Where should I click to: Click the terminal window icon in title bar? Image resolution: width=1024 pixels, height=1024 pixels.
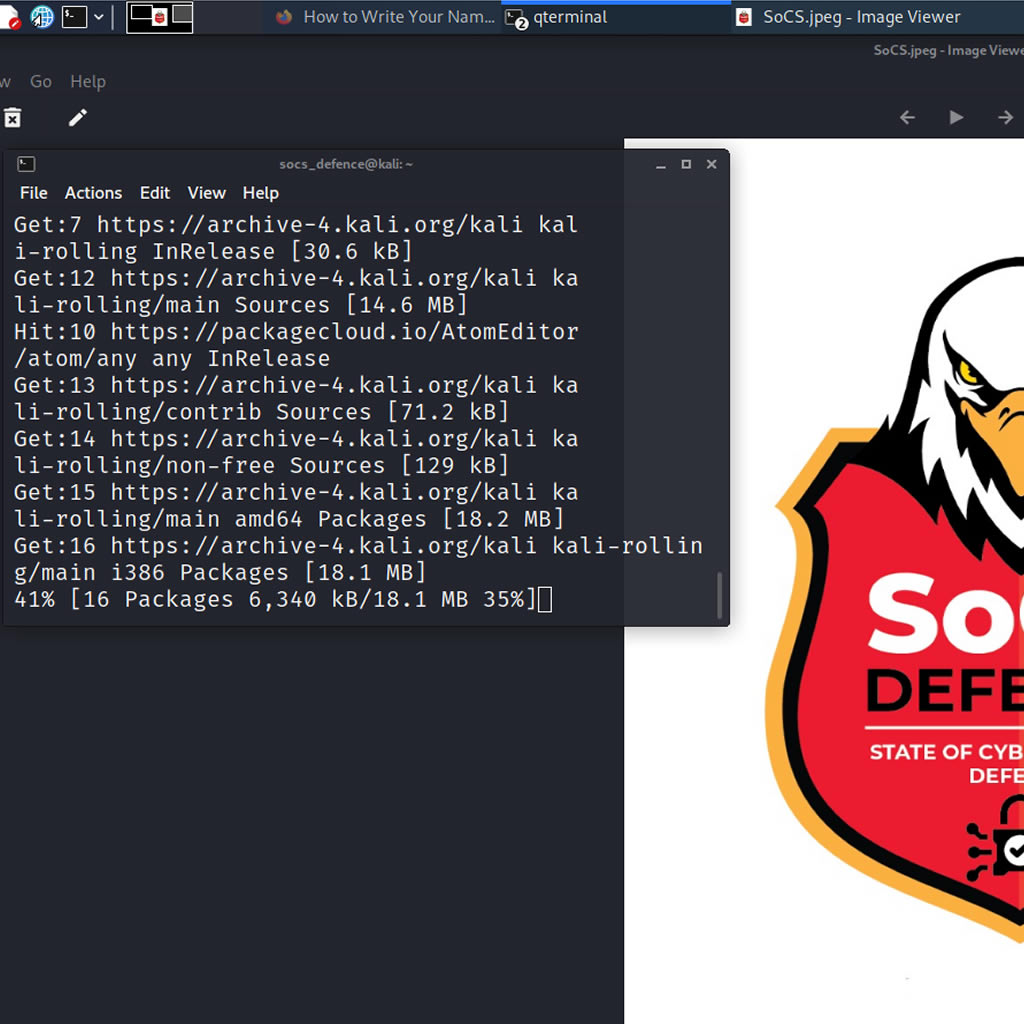(26, 164)
